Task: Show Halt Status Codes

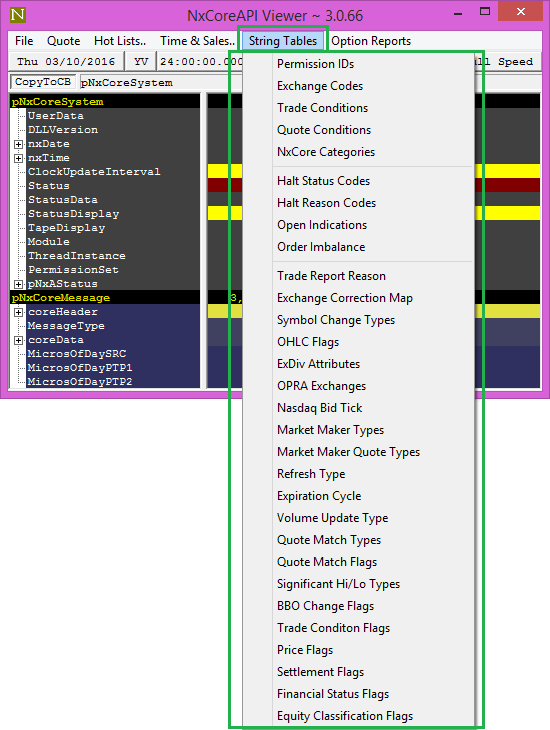Action: (x=323, y=181)
